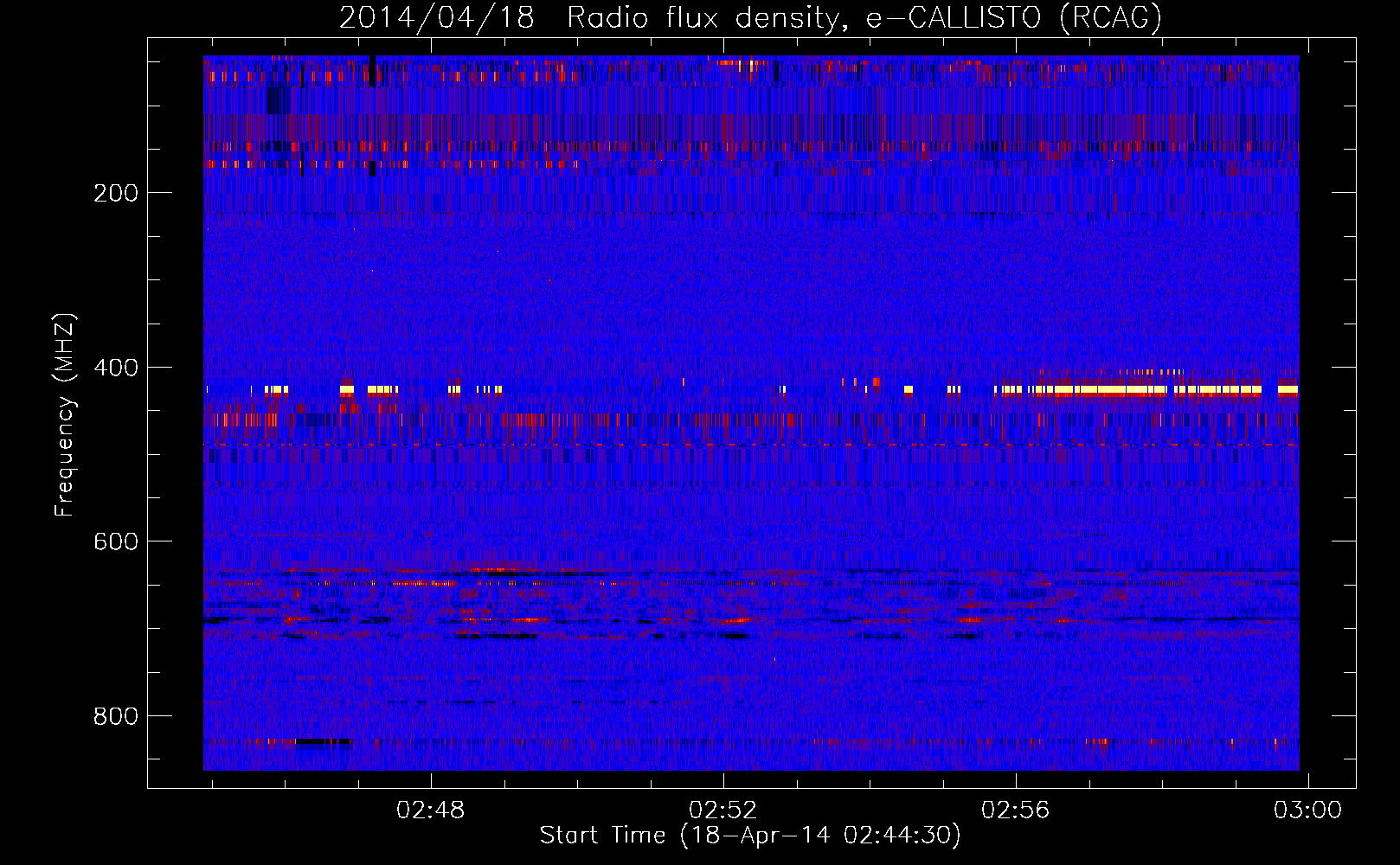Click the 400 frequency tick label
The image size is (1400, 865).
click(116, 368)
